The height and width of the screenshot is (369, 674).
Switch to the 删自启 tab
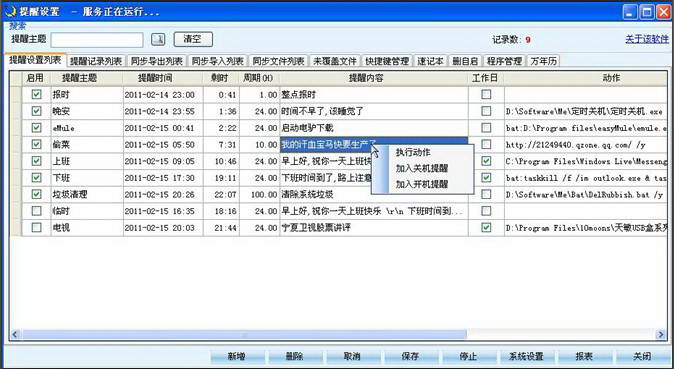(466, 61)
